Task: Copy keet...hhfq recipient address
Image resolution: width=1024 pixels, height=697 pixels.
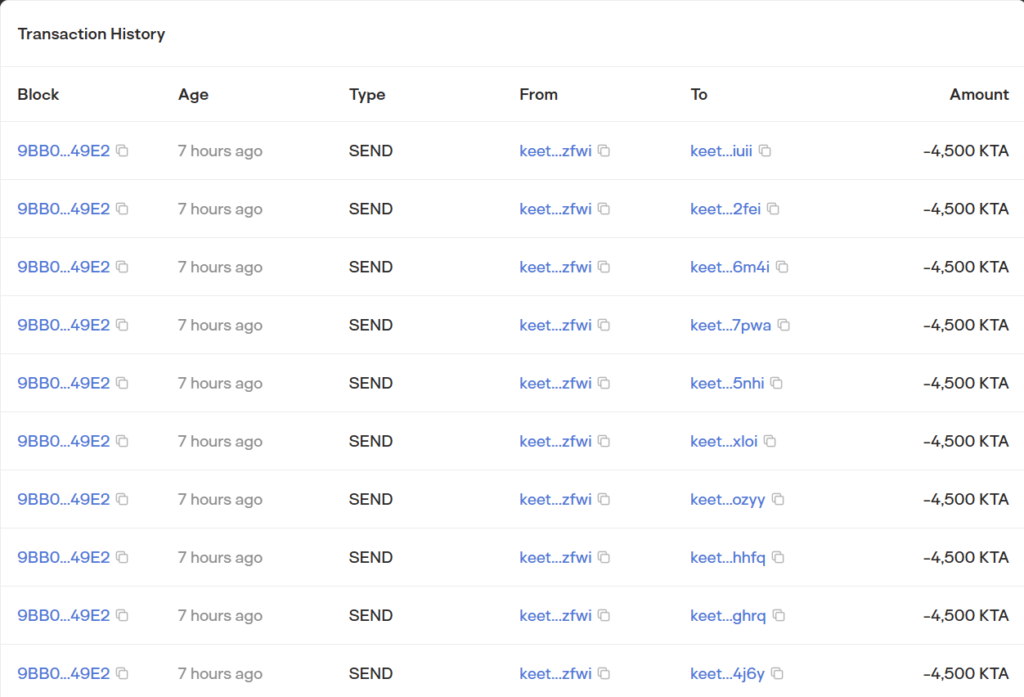Action: pyautogui.click(x=778, y=558)
